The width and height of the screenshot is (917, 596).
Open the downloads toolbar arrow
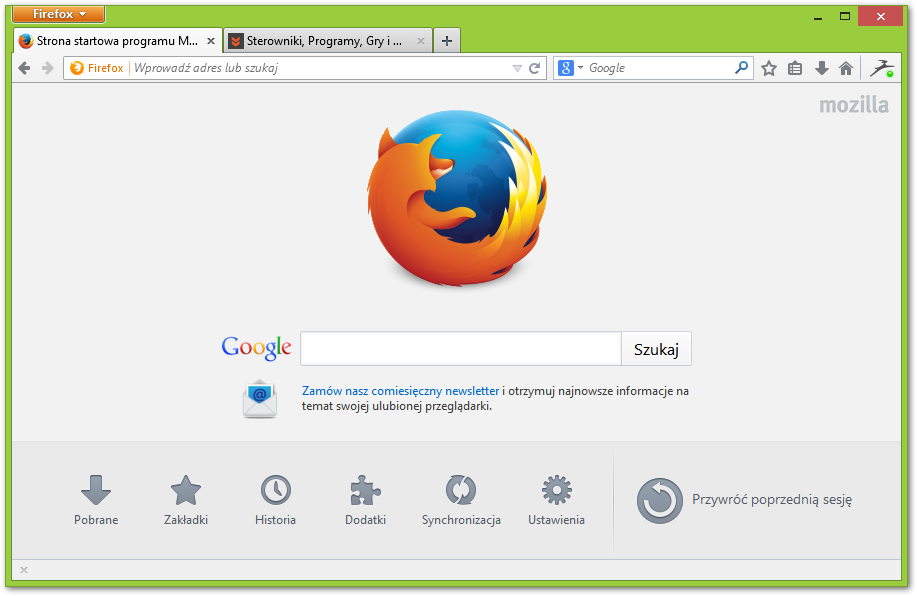(x=822, y=68)
